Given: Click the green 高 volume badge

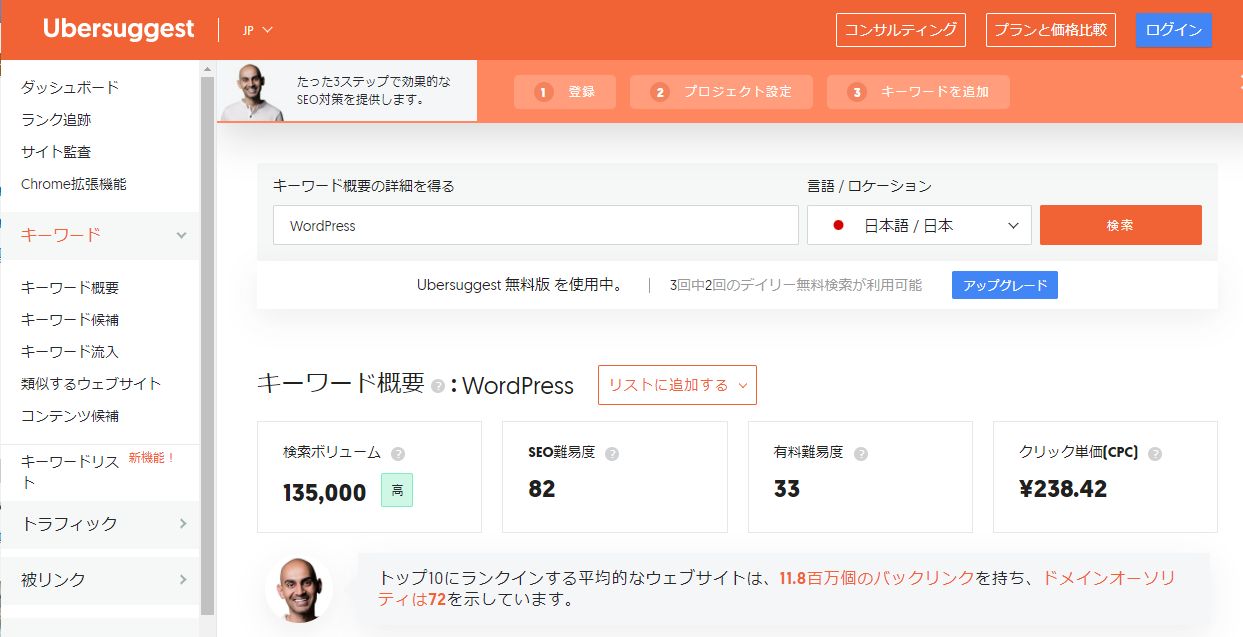Looking at the screenshot, I should click(397, 490).
